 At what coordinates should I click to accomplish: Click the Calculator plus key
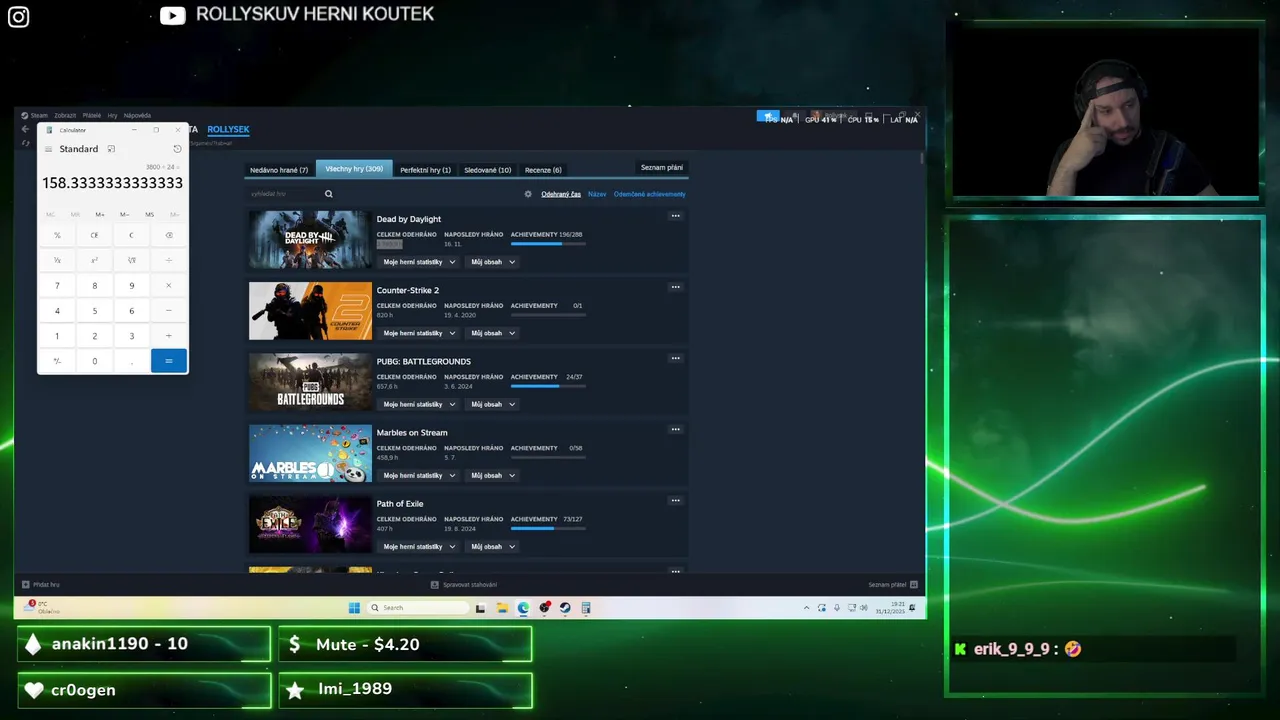click(x=169, y=335)
